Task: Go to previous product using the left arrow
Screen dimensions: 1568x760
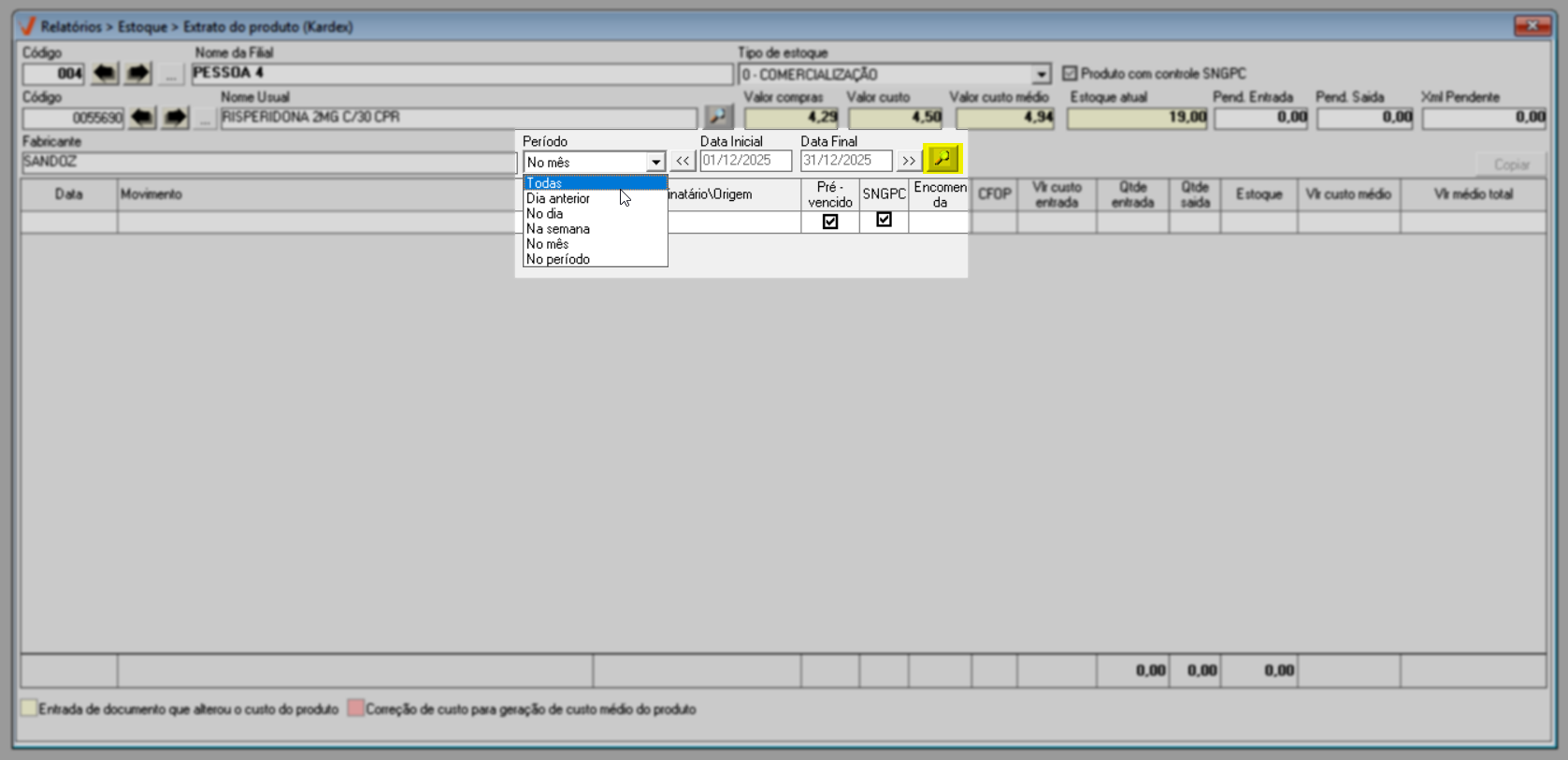Action: pyautogui.click(x=142, y=118)
